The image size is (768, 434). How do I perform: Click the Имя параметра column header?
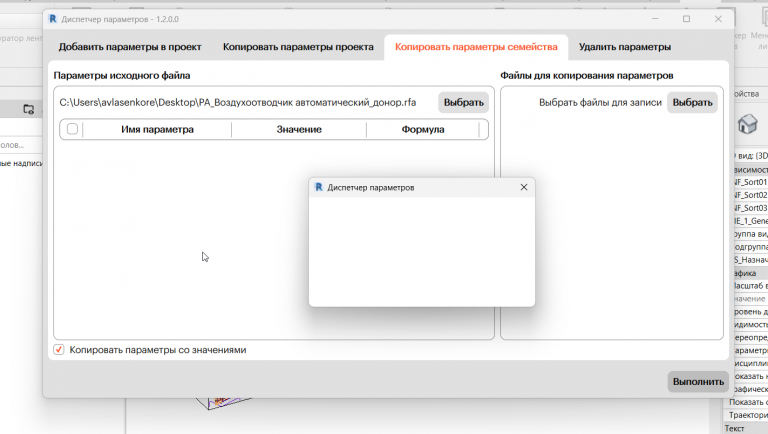tap(157, 129)
